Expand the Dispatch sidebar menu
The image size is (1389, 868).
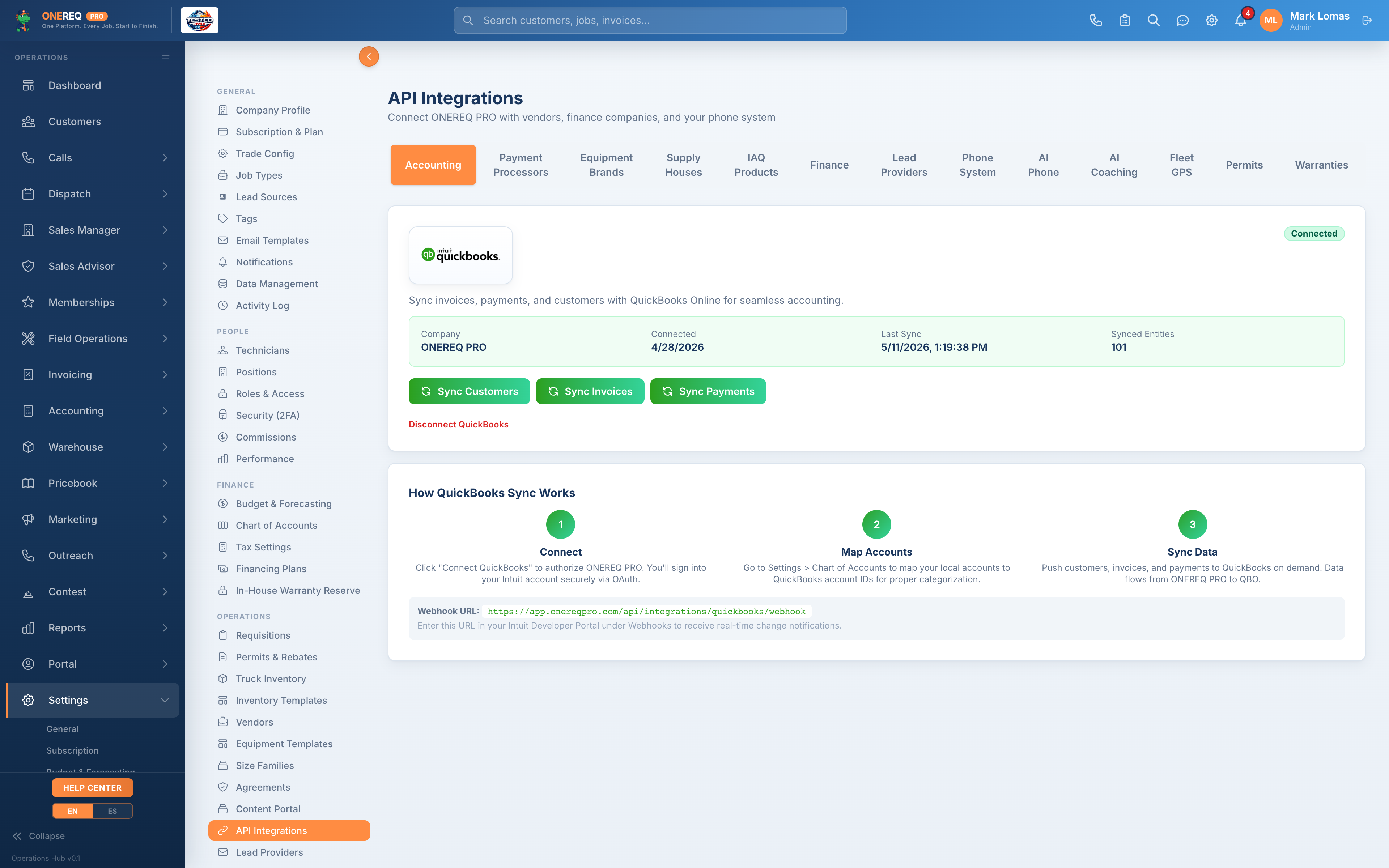[x=92, y=194]
